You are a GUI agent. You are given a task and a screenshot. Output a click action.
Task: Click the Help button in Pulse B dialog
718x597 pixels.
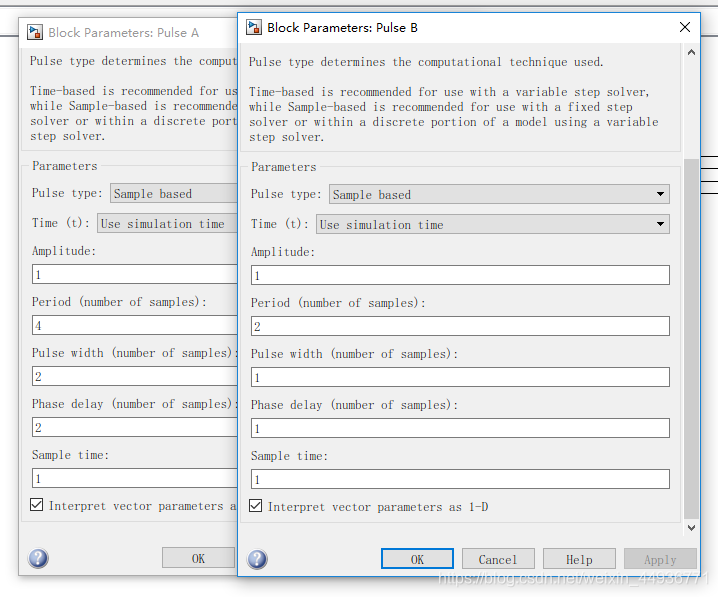pos(579,559)
